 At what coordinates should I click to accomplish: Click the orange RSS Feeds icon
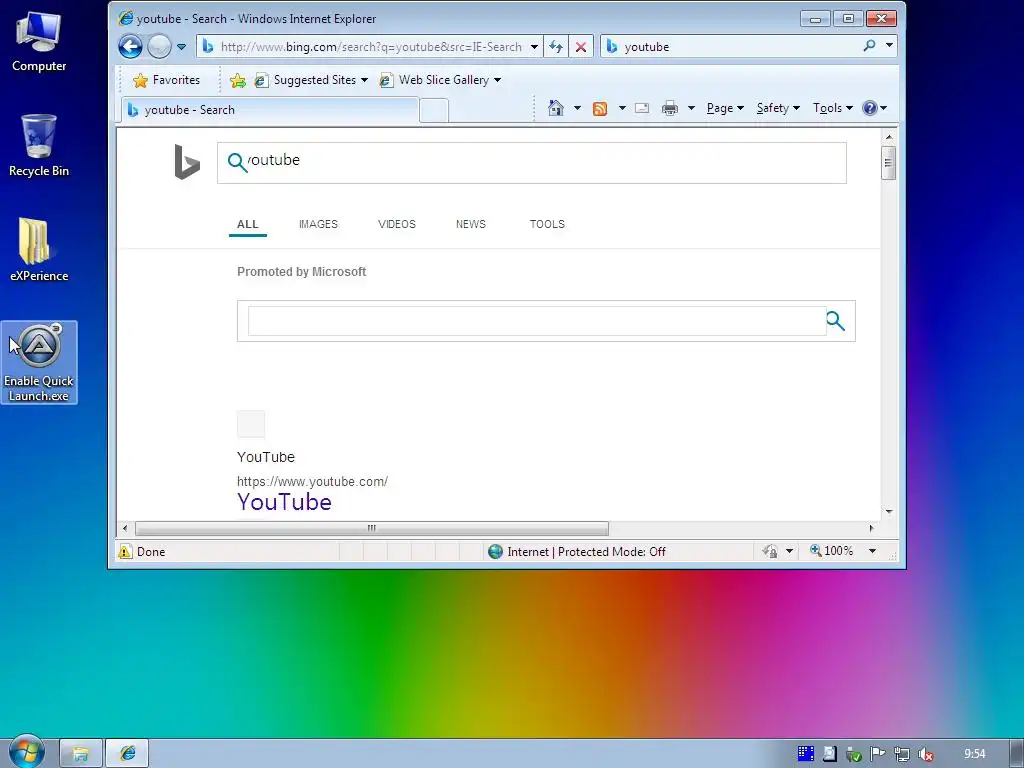pos(600,108)
